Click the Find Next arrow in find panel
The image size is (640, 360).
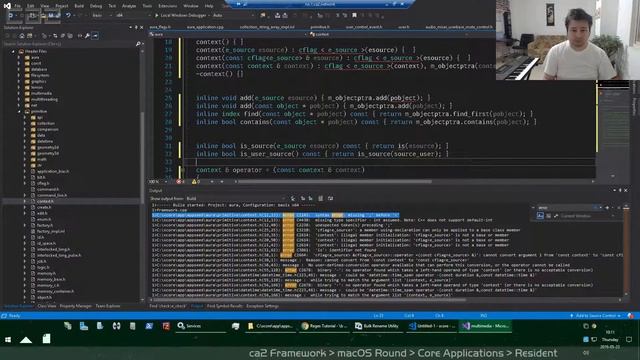607,208
